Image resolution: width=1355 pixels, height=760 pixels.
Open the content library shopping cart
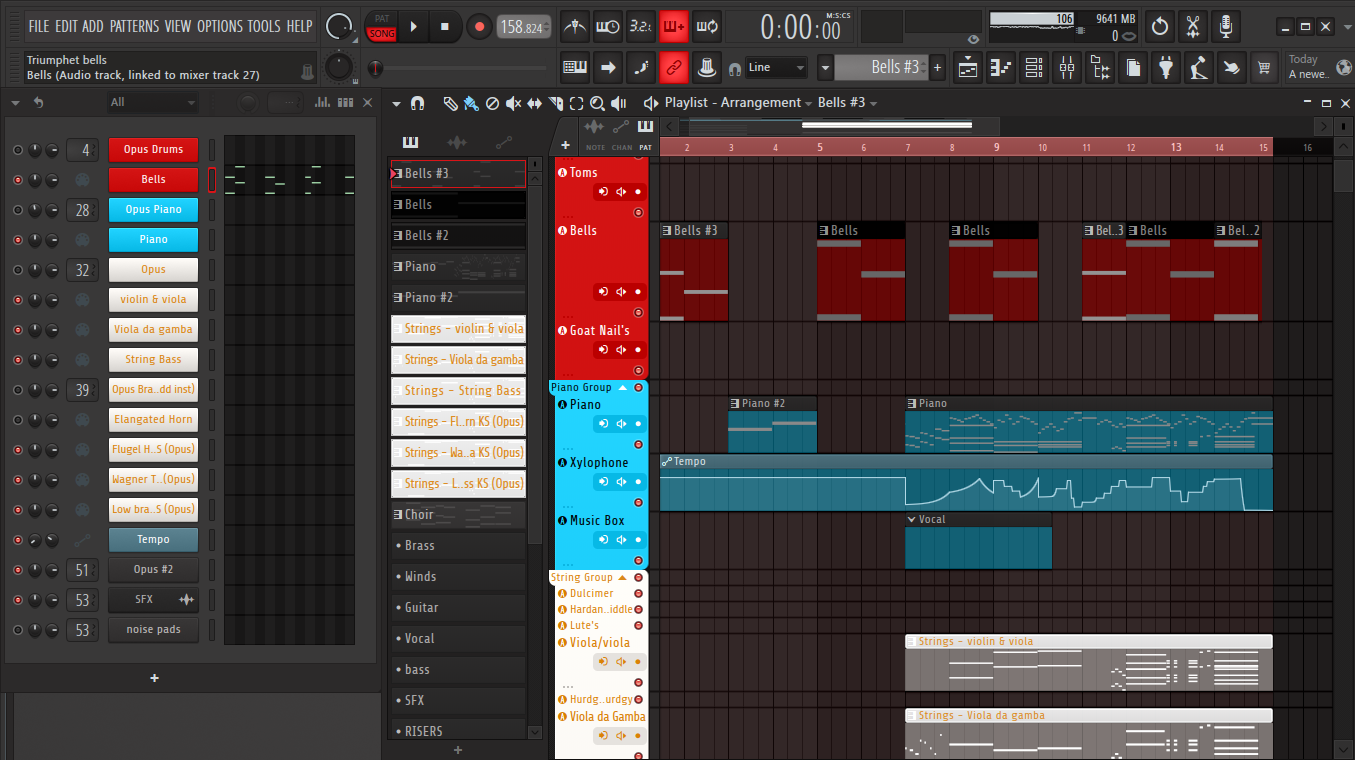(x=1265, y=67)
